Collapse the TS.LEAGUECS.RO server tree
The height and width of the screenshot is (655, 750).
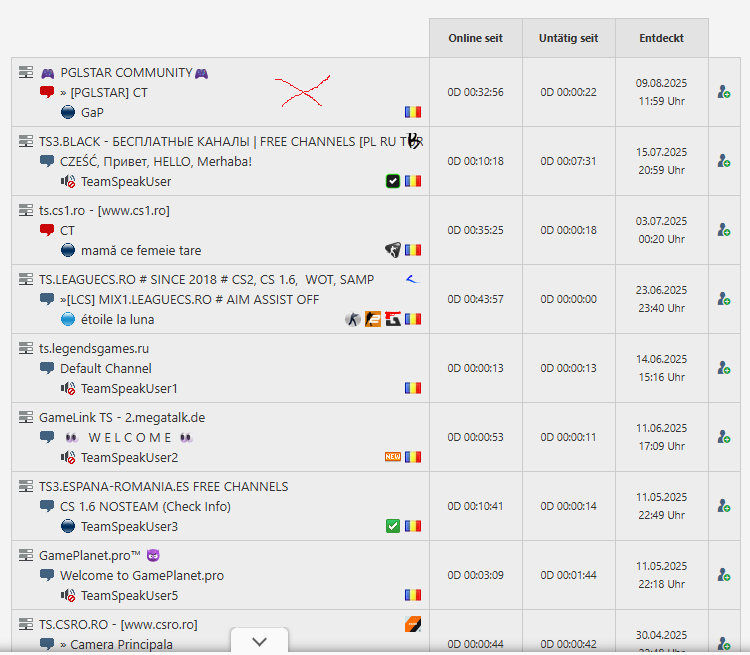pos(26,280)
